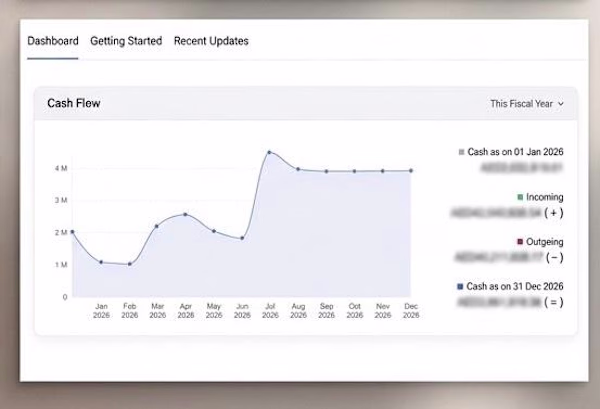Select the Oct 2026 data point on chart
600x409 pixels.
pyautogui.click(x=355, y=171)
